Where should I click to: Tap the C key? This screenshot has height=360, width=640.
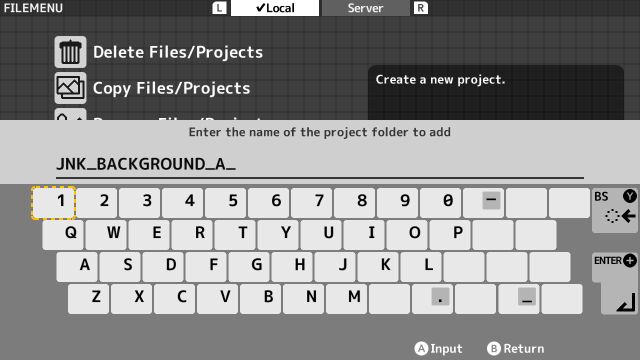click(175, 299)
